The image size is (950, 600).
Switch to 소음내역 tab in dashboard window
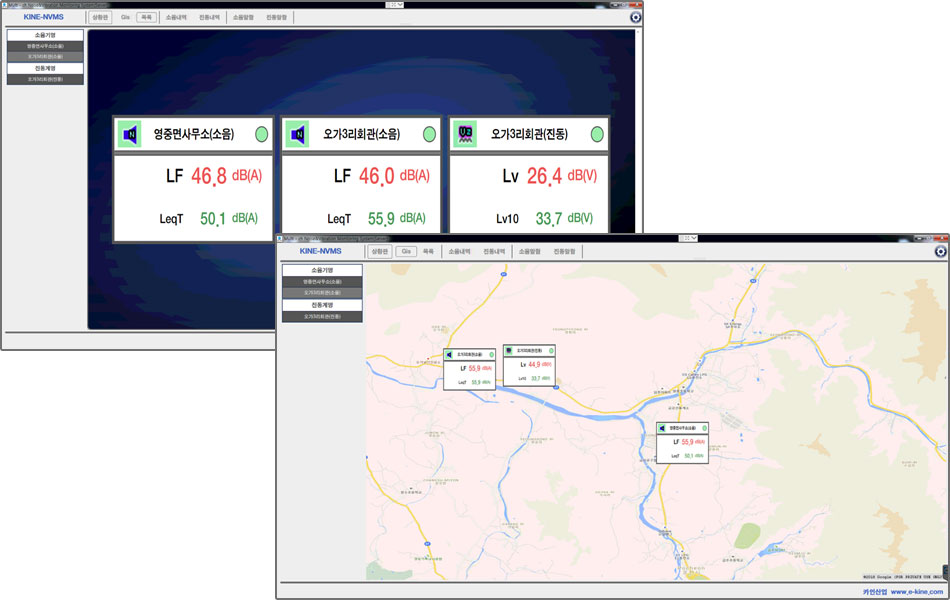pos(176,17)
